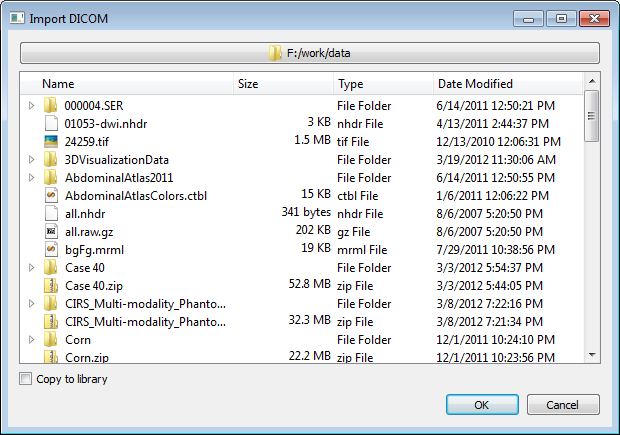
Task: Click the vertical scrollbar down arrow
Action: [592, 355]
